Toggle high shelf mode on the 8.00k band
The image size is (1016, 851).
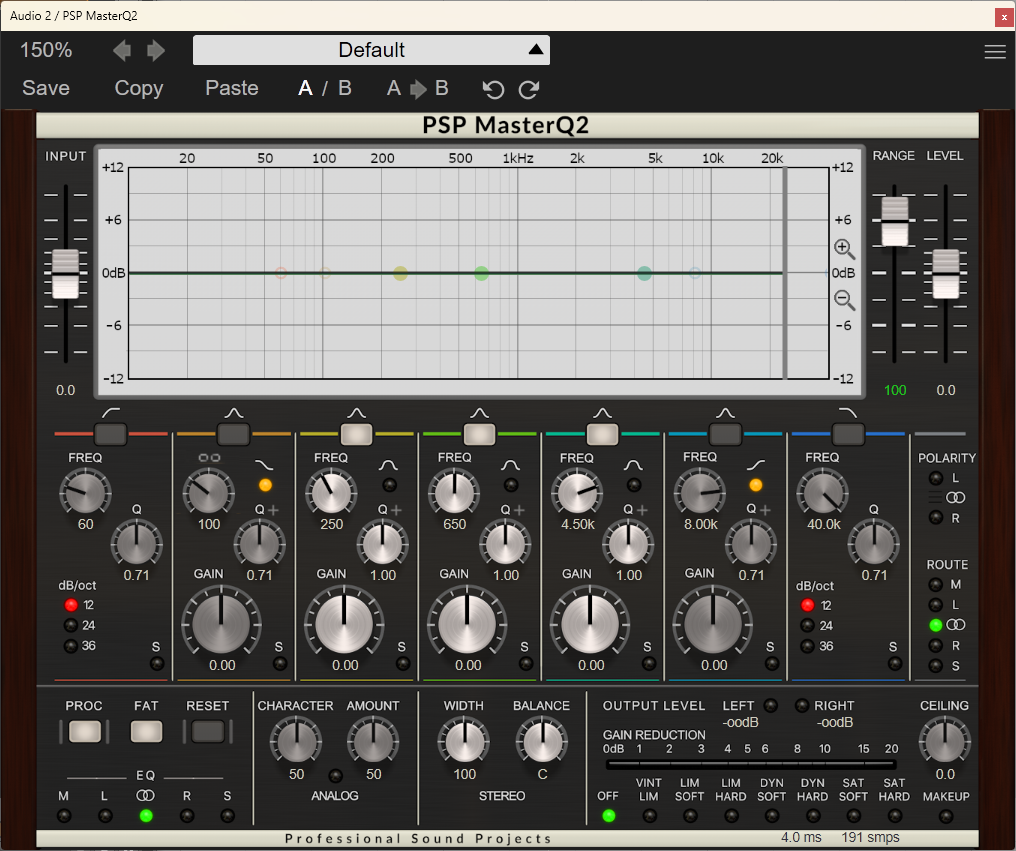click(x=756, y=485)
